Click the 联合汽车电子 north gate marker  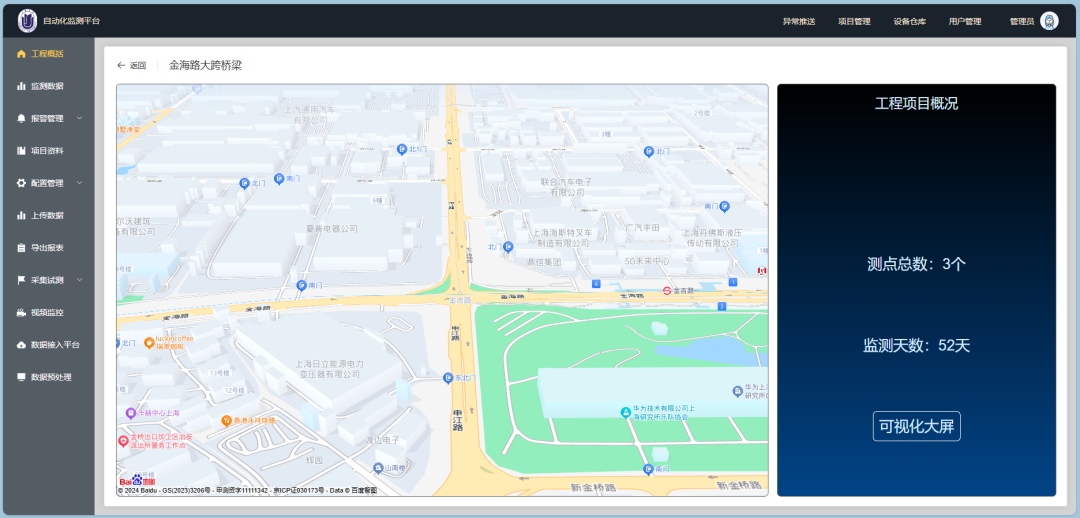[648, 151]
